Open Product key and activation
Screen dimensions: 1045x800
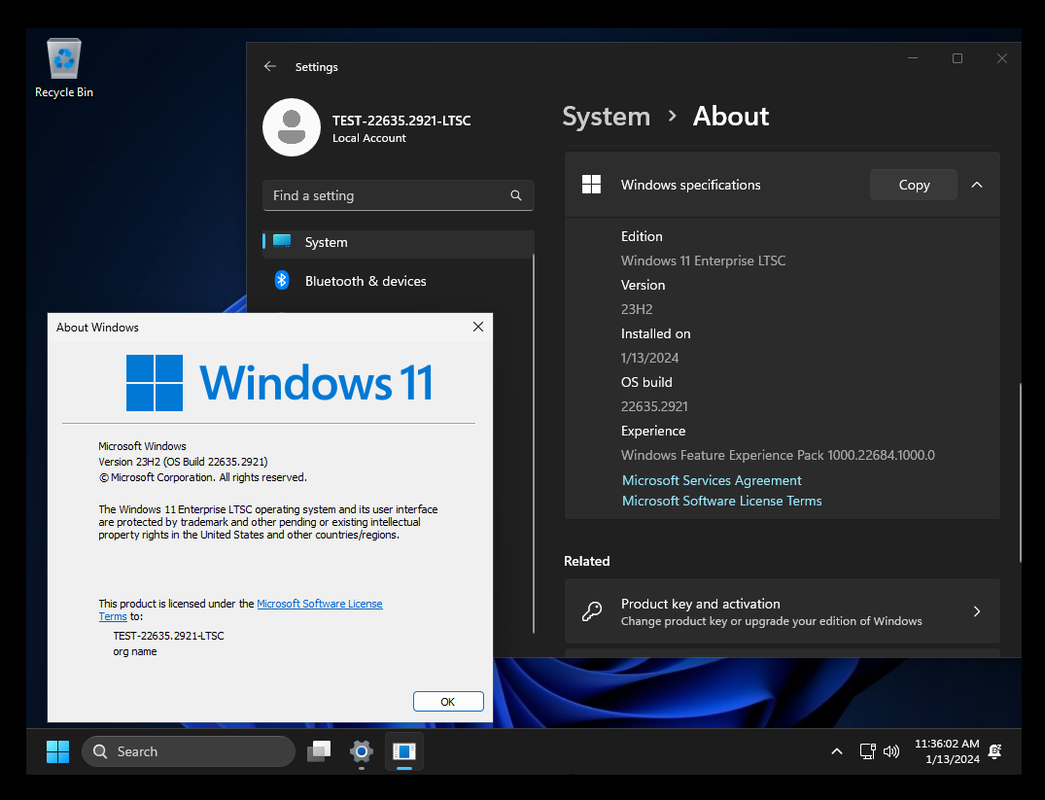(x=782, y=611)
